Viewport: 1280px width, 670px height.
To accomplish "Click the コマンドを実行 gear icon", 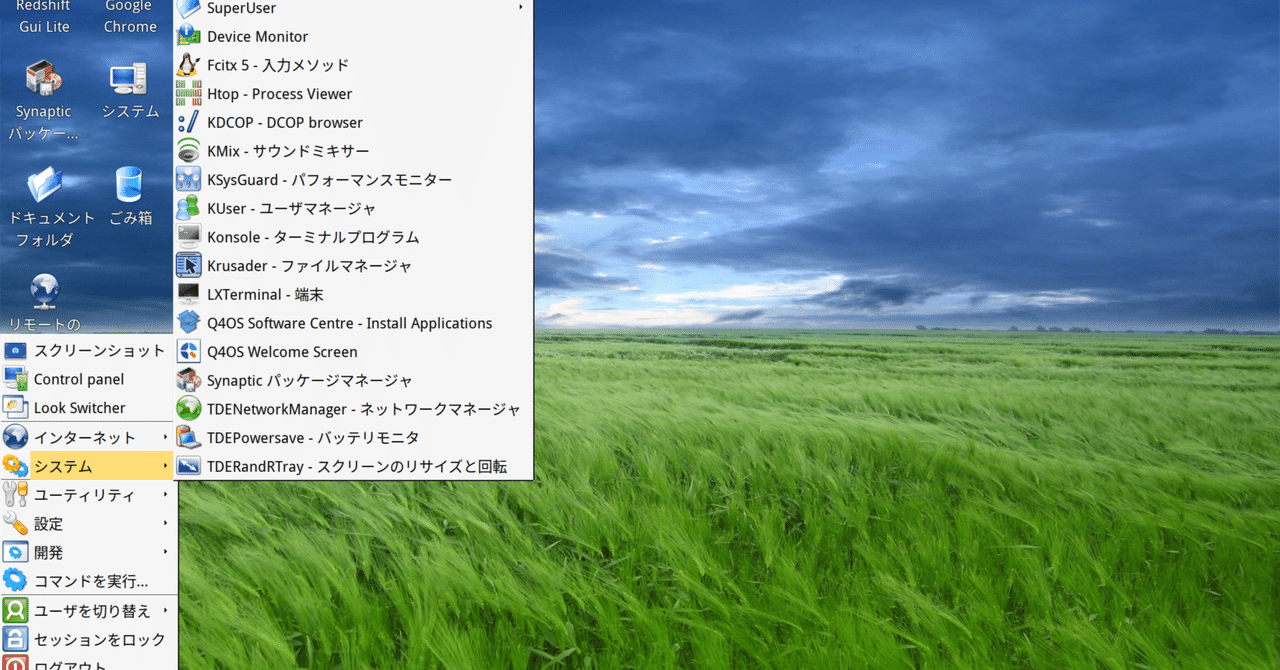I will (x=15, y=581).
